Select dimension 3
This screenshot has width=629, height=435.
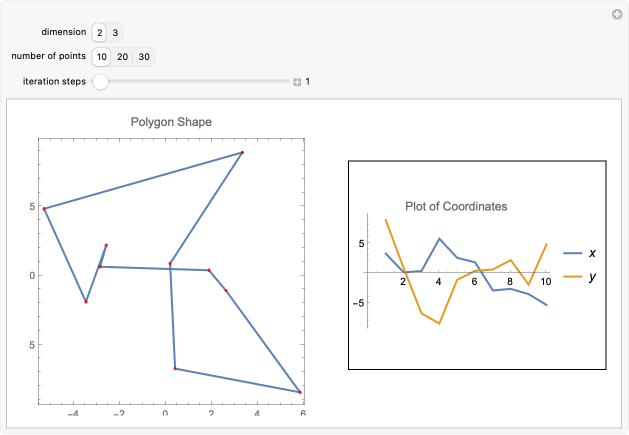point(115,33)
